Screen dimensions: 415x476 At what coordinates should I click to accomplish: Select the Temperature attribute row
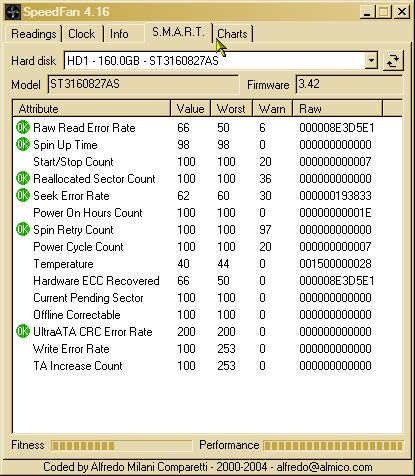(207, 264)
